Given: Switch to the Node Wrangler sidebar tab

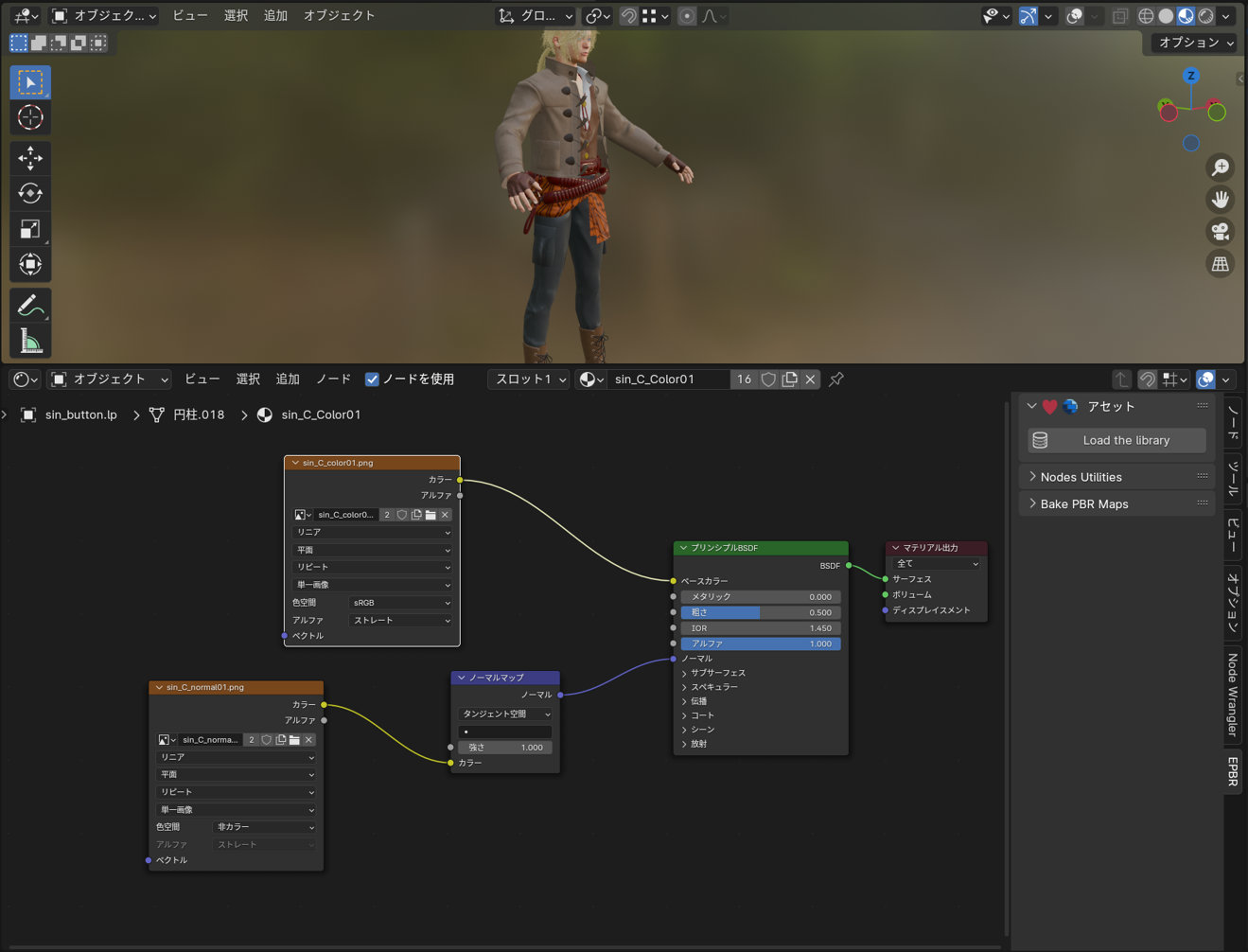Looking at the screenshot, I should (x=1233, y=694).
